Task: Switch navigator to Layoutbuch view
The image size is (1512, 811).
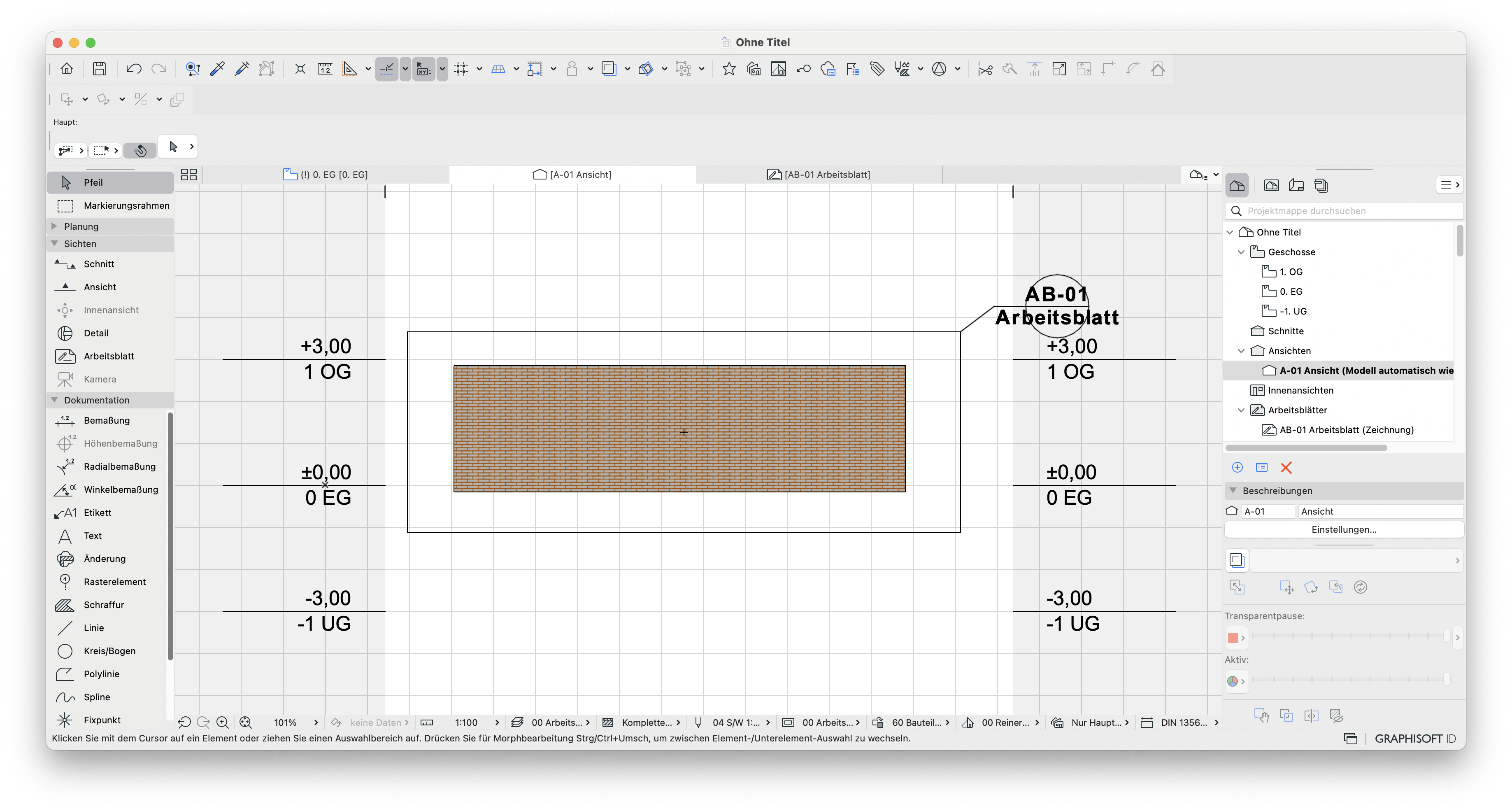Action: pos(1296,186)
